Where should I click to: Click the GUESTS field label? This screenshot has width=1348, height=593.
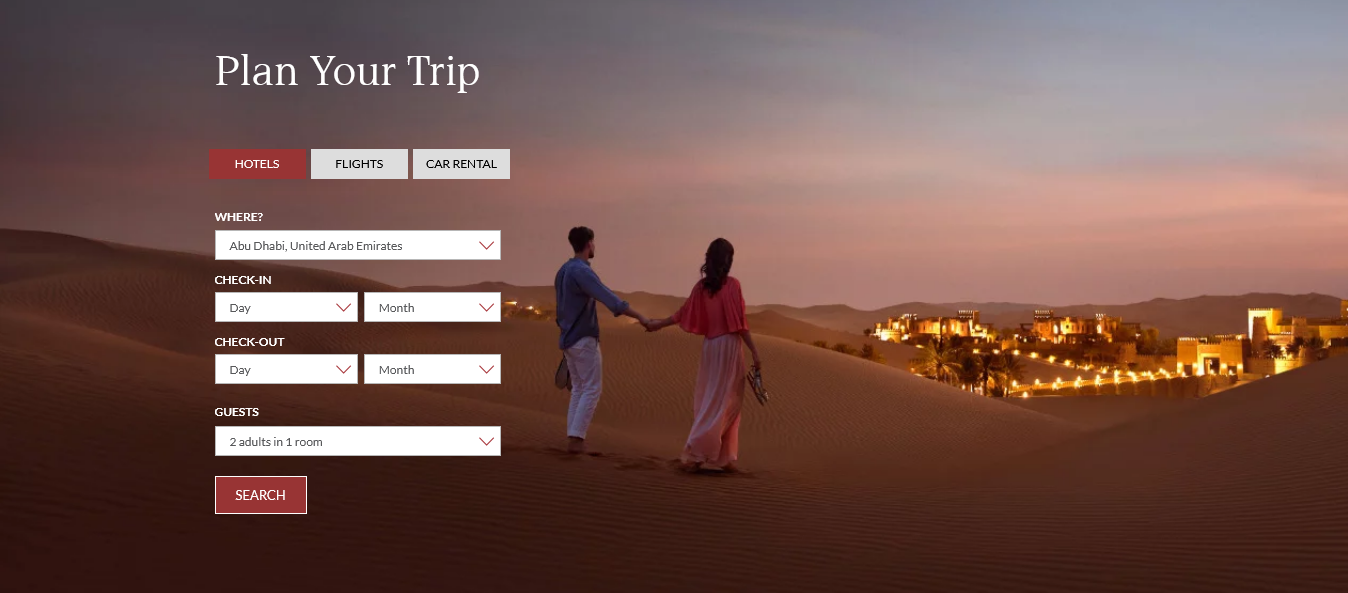click(x=237, y=412)
